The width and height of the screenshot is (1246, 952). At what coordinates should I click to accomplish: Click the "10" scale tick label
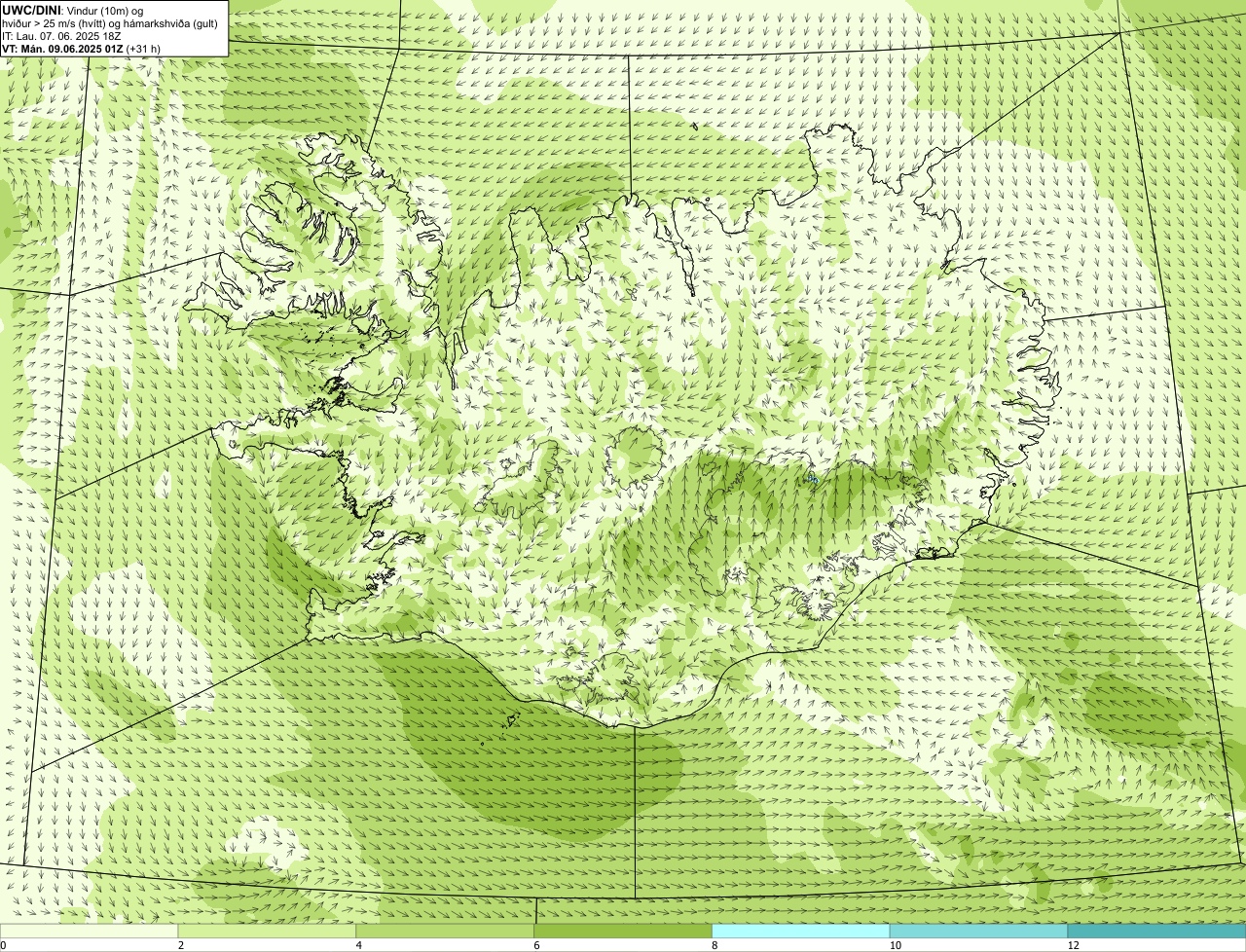tap(894, 945)
